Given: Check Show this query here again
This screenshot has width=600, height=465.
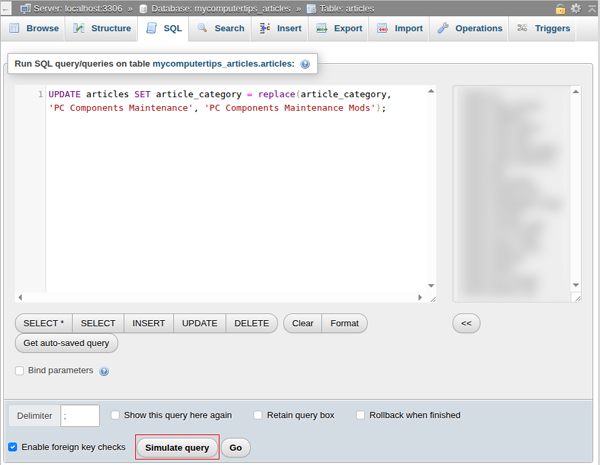Looking at the screenshot, I should click(x=115, y=415).
